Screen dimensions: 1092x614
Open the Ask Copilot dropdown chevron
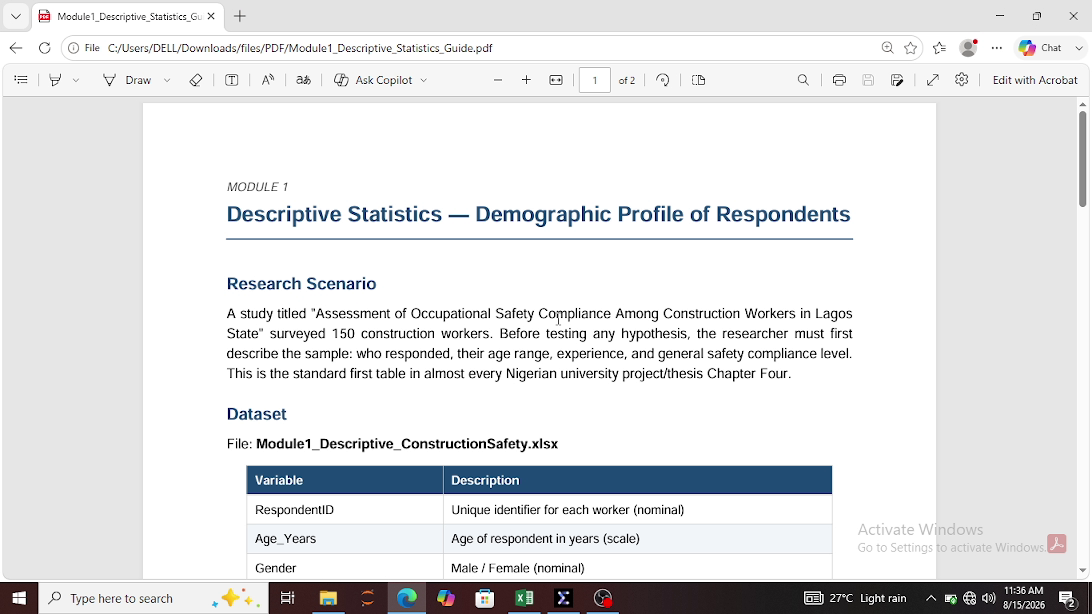[x=423, y=80]
